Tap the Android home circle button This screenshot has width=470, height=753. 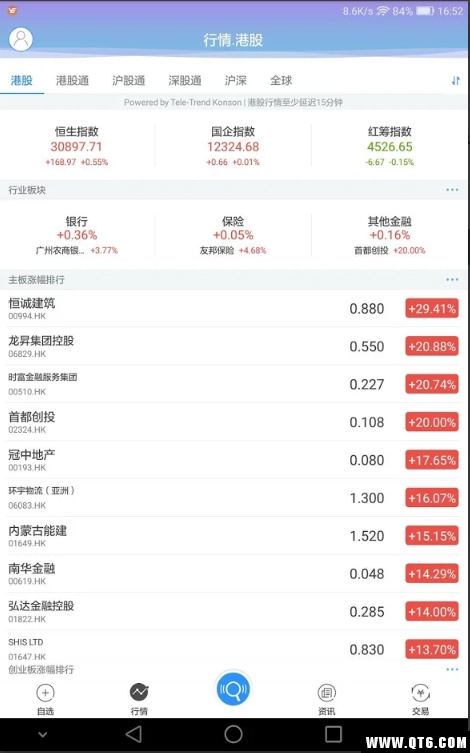pos(233,734)
